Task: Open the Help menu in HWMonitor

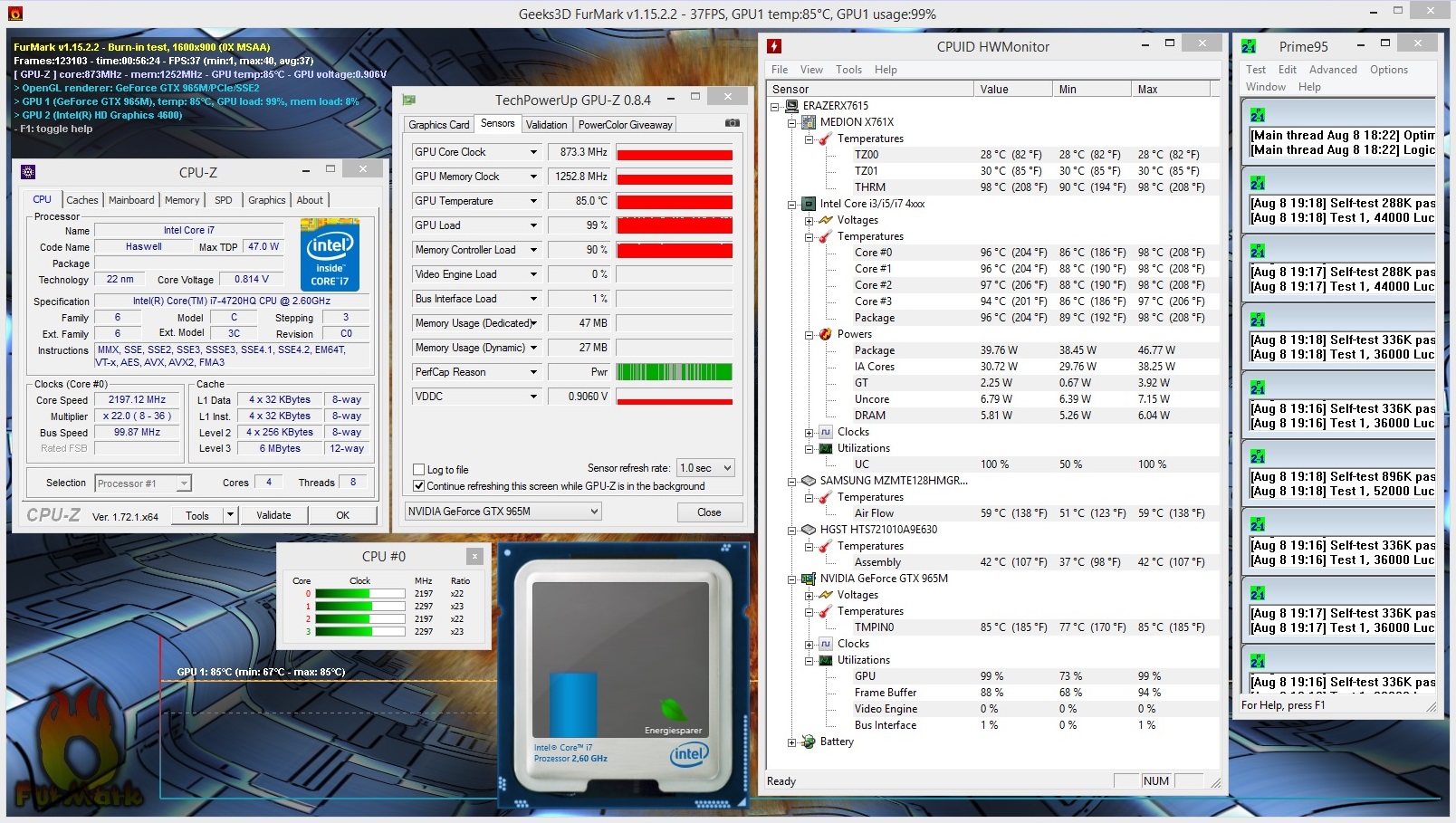Action: 886,70
